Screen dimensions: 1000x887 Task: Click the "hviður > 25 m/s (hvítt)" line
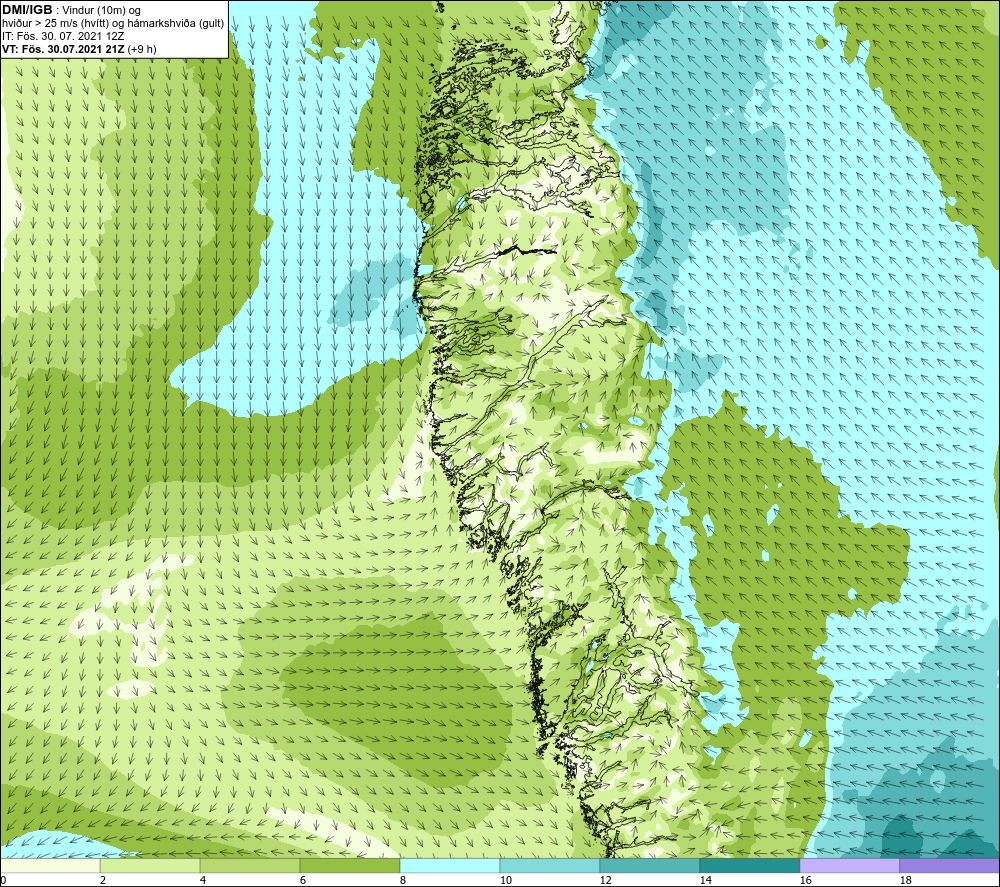[x=55, y=24]
